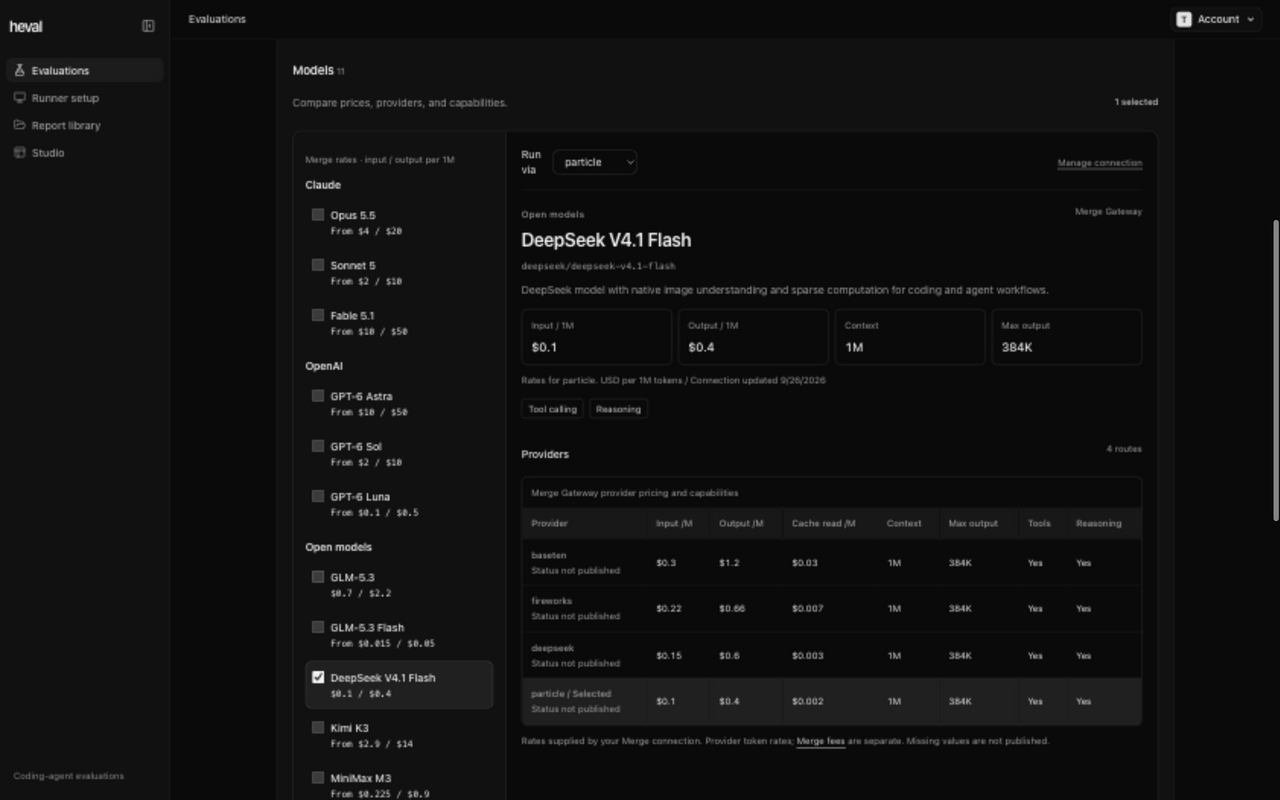Viewport: 1280px width, 800px height.
Task: Select the fireworks provider row
Action: click(831, 609)
